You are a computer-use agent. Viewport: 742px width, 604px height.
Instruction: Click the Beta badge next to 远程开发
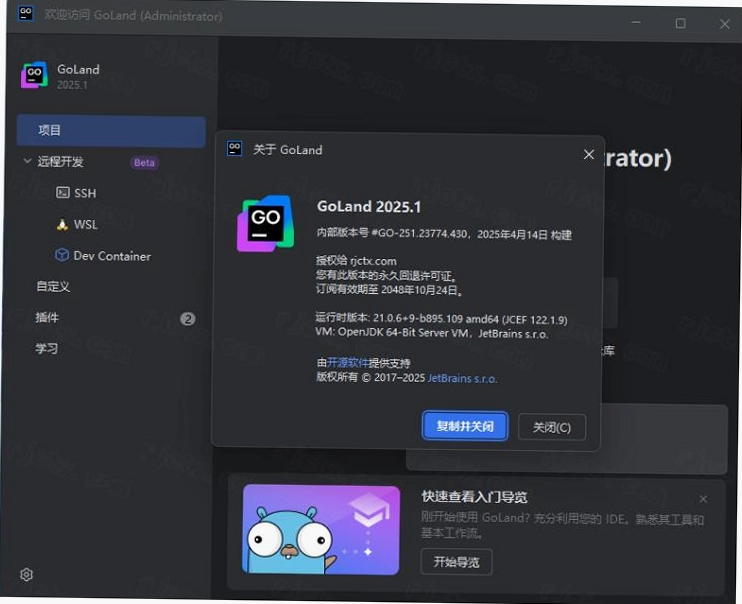click(x=144, y=162)
